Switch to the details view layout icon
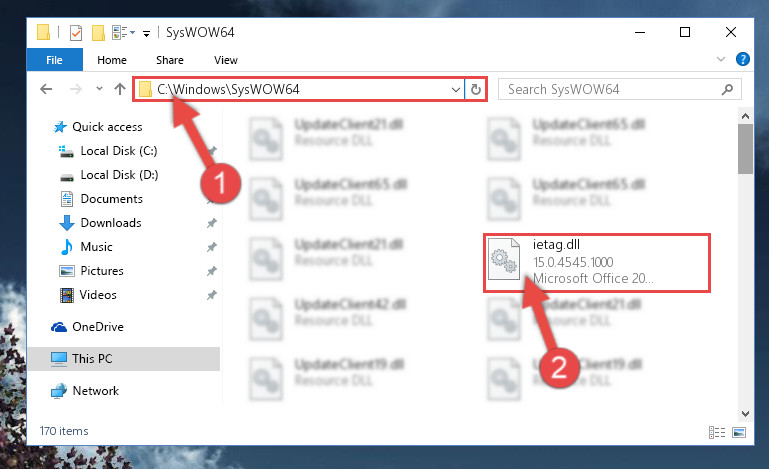This screenshot has width=769, height=469. pos(717,432)
